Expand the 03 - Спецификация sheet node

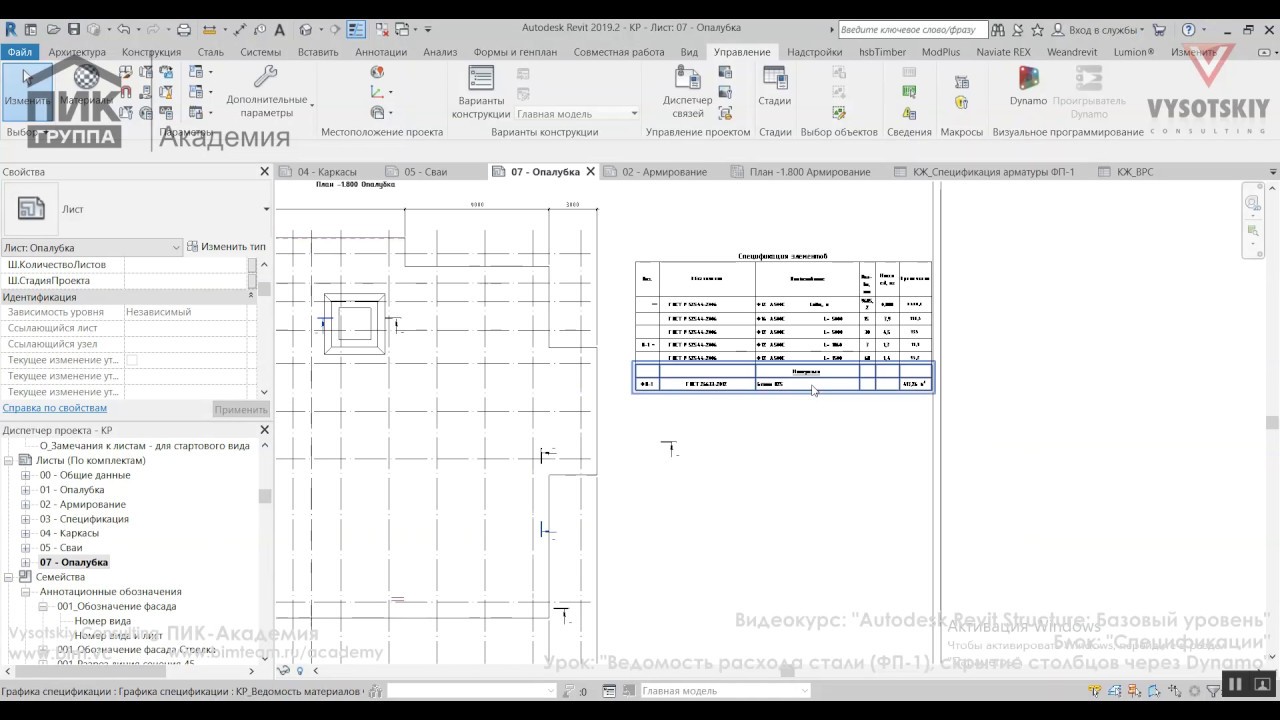pyautogui.click(x=26, y=519)
